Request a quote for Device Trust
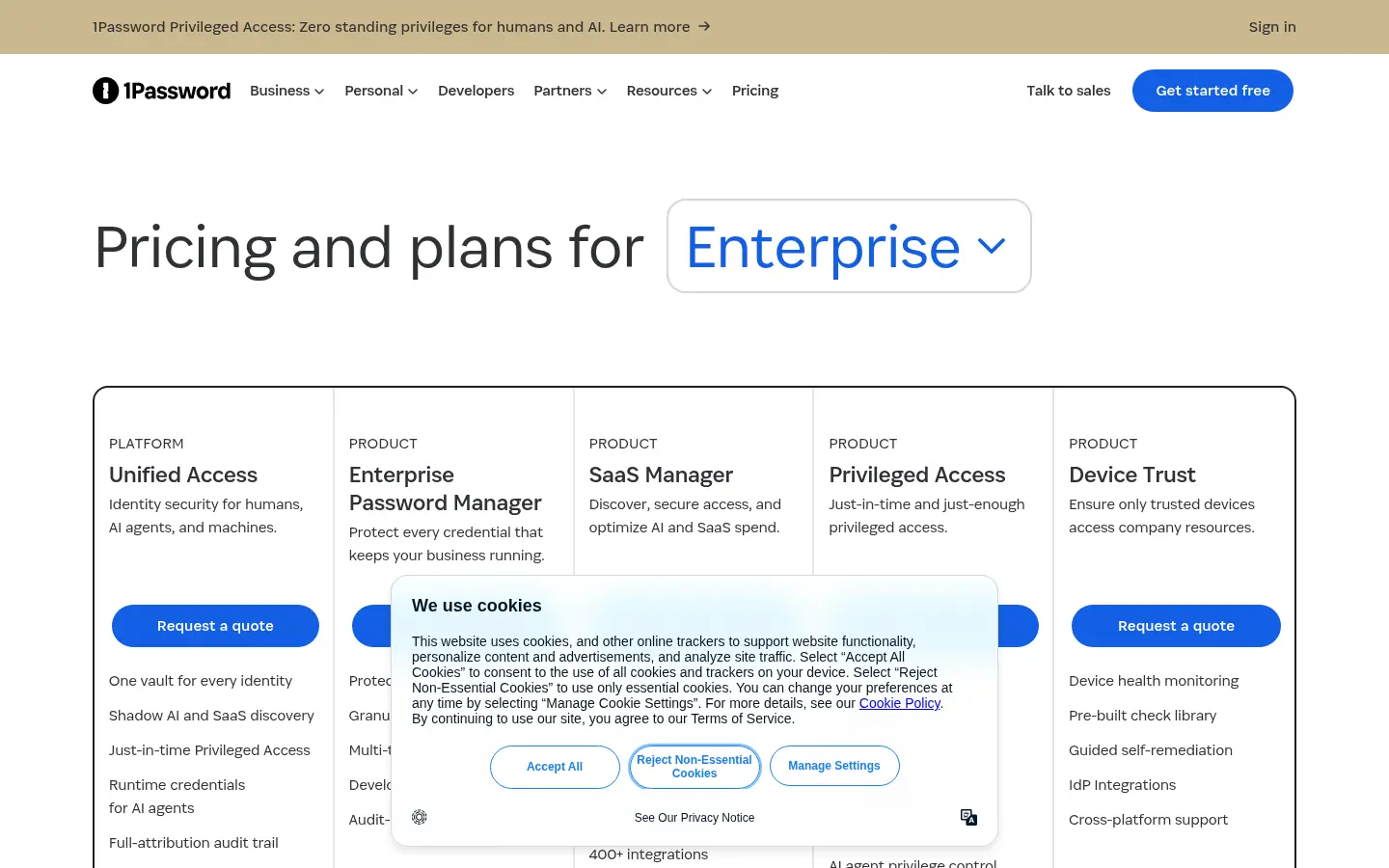Viewport: 1389px width, 868px height. [x=1176, y=626]
